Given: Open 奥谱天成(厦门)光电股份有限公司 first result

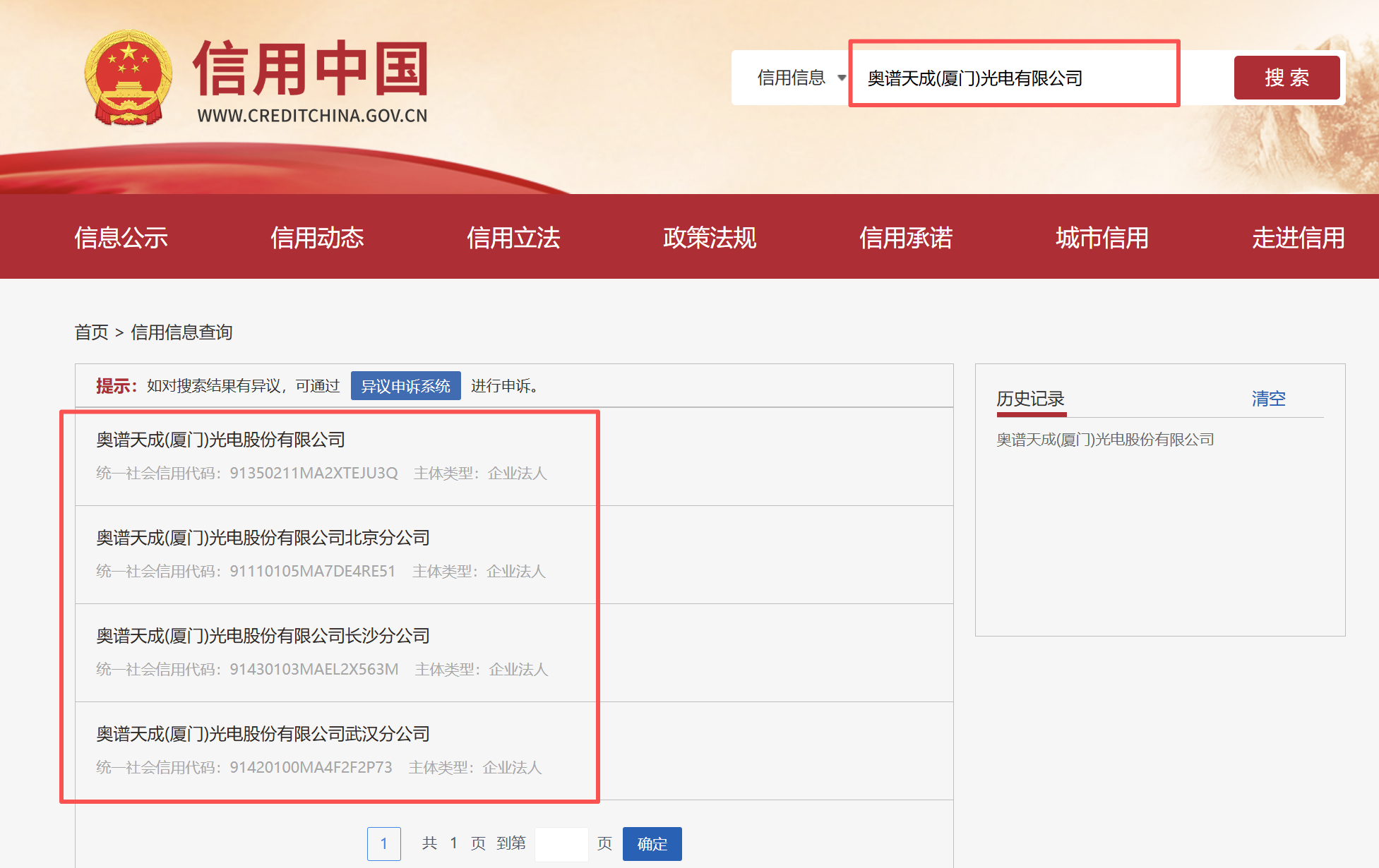Looking at the screenshot, I should pos(220,440).
